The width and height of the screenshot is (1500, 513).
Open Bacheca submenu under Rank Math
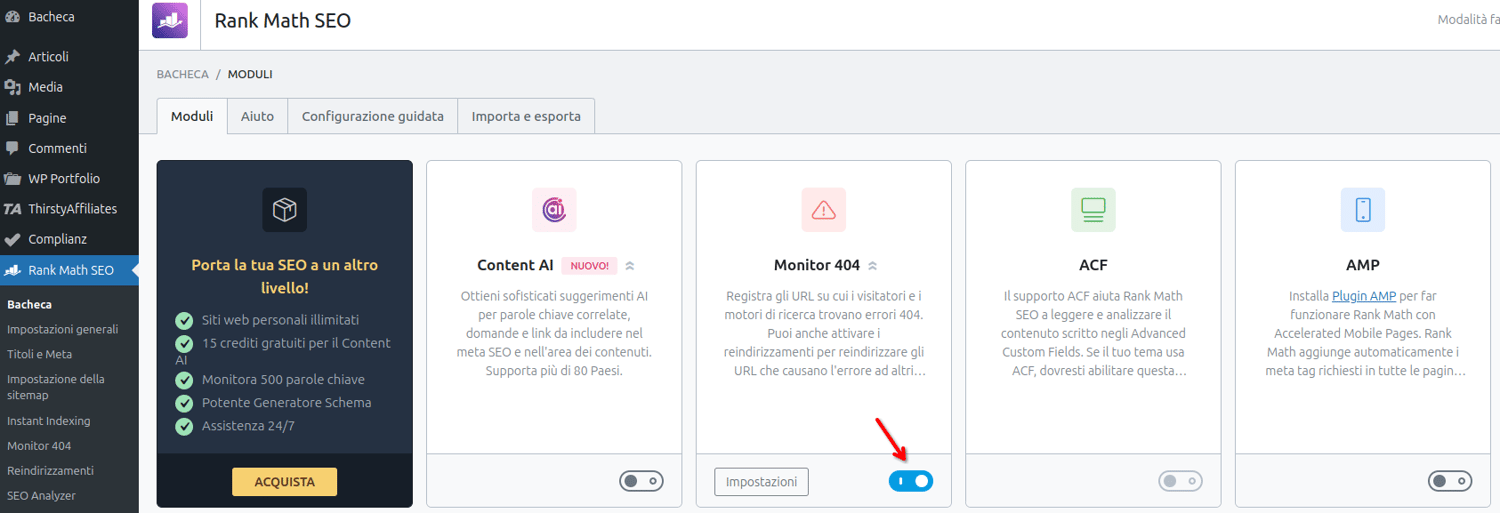click(x=30, y=305)
